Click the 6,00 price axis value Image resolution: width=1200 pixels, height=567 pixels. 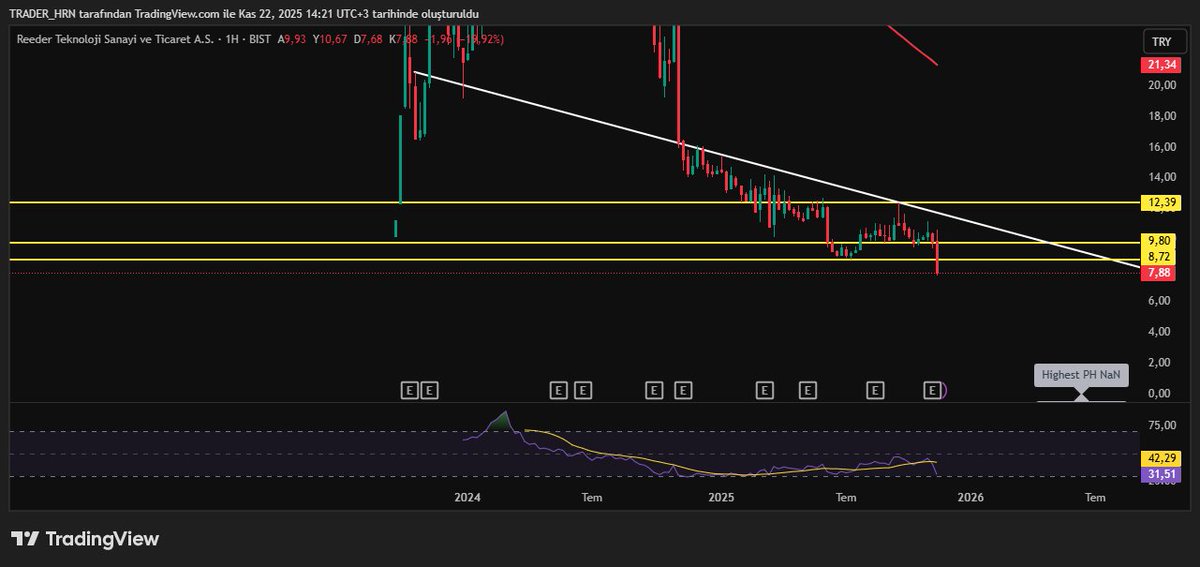pos(1161,301)
